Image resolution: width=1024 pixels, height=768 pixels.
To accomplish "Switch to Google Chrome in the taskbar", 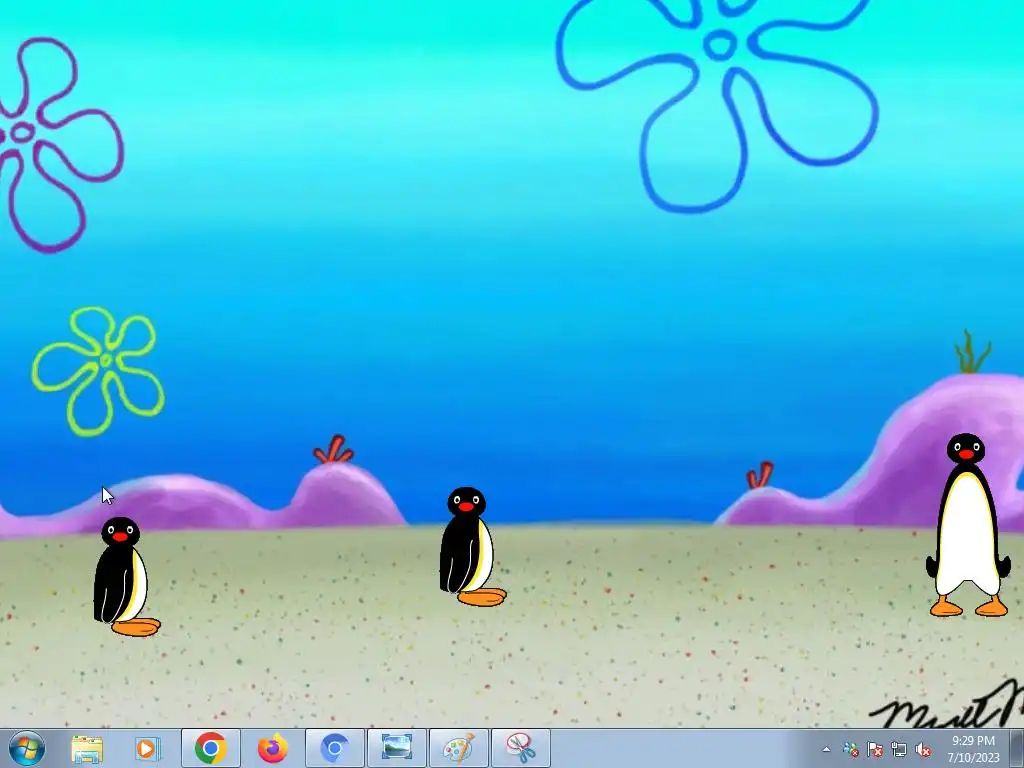I will 210,748.
